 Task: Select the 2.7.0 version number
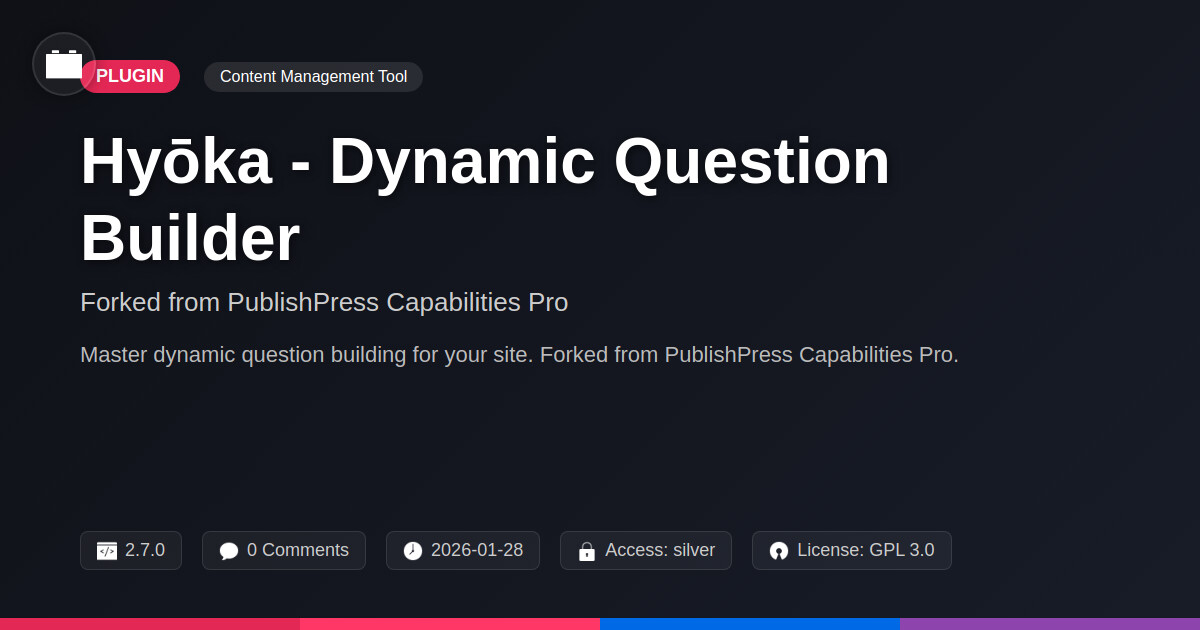(145, 550)
